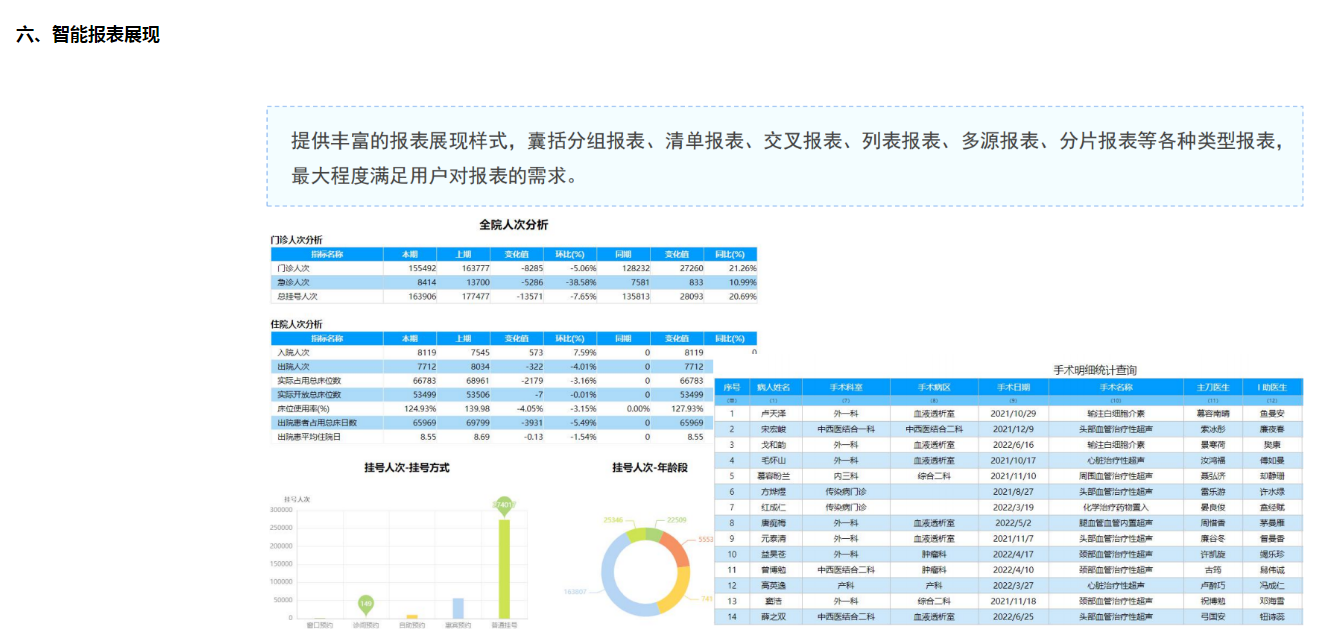Select the 床位使用率(%) row label

click(303, 408)
